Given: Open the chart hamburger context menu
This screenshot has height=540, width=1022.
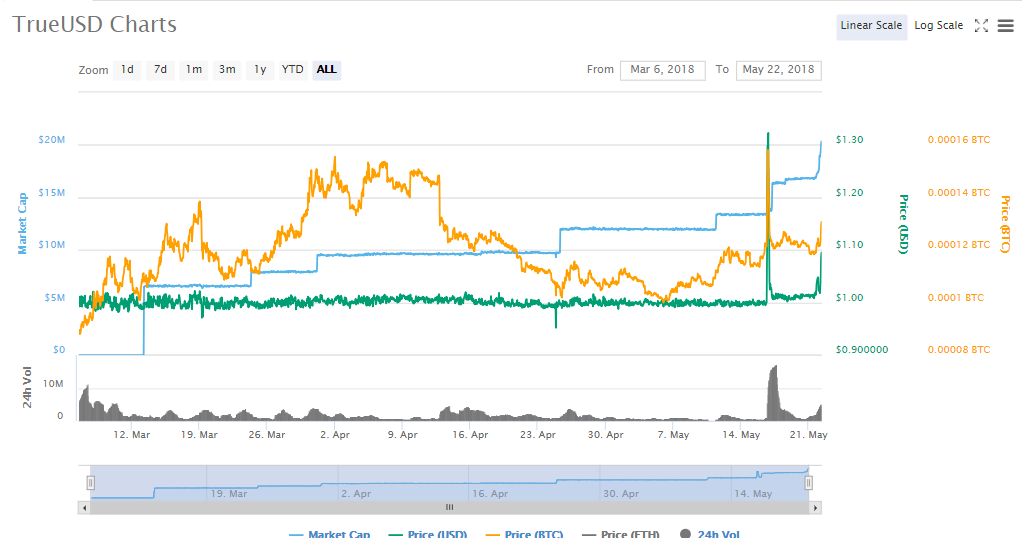Looking at the screenshot, I should click(x=1005, y=26).
